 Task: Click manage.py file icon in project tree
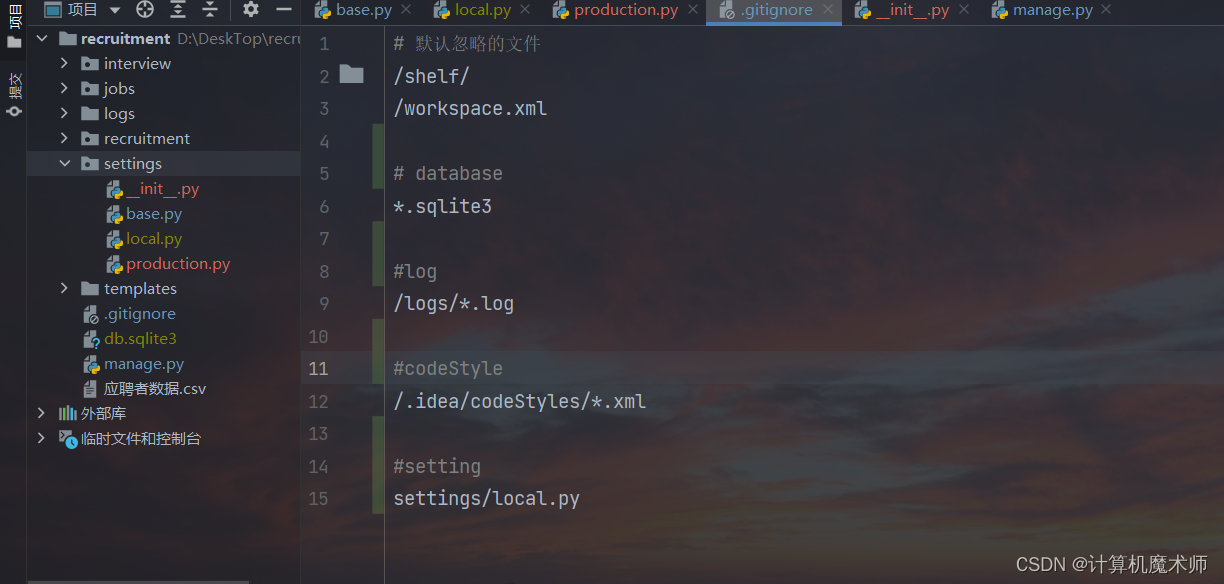click(91, 364)
